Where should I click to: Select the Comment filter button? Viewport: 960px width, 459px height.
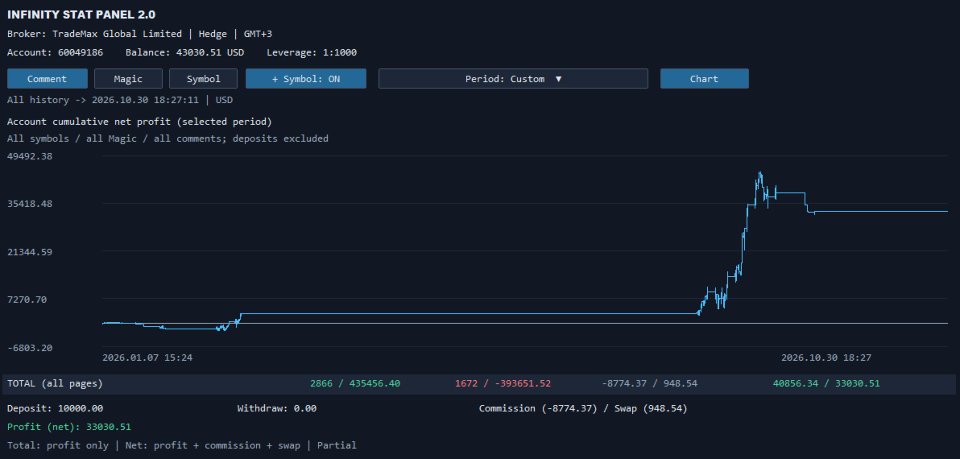pos(47,79)
